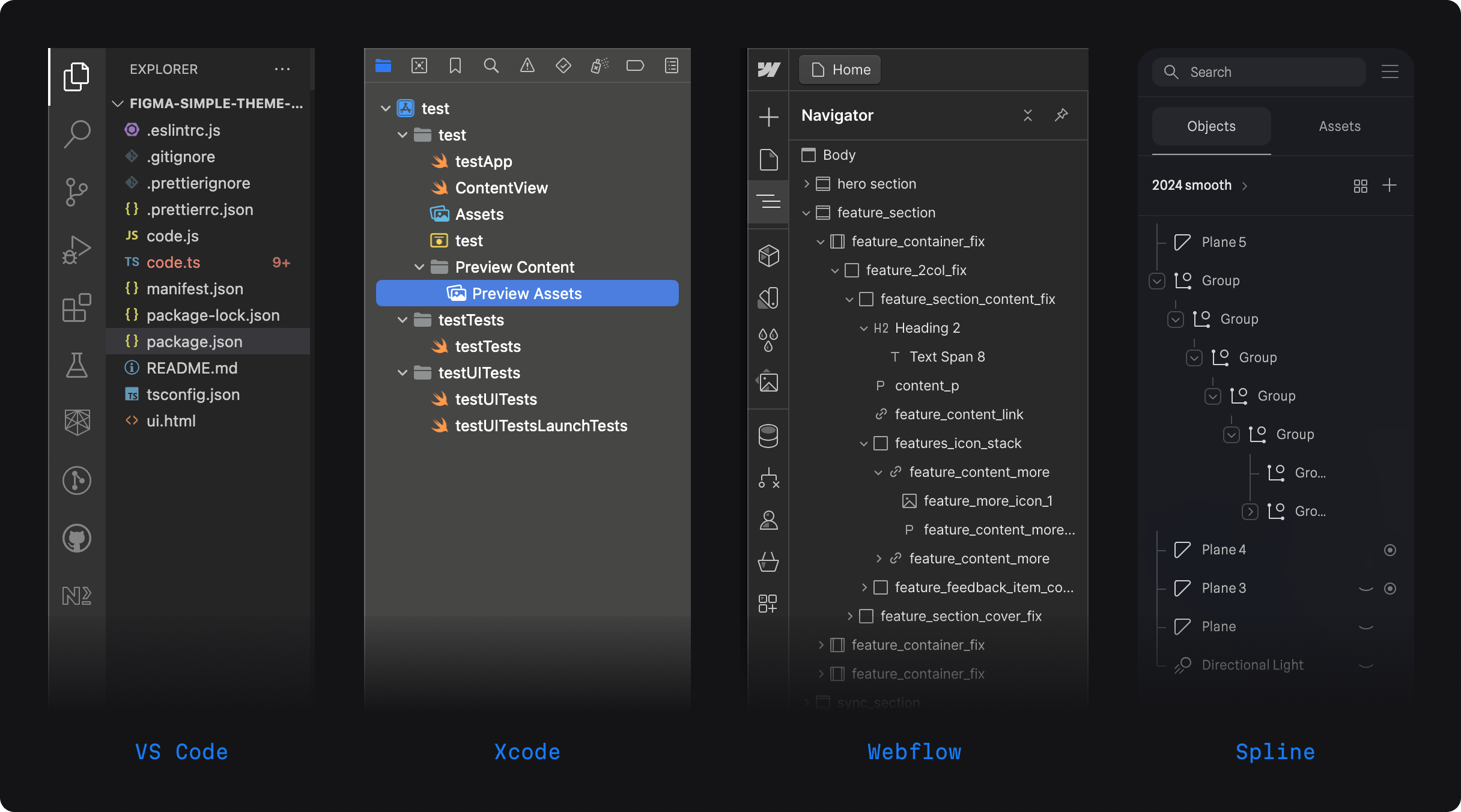The image size is (1461, 812).
Task: Click the Add Elements plus icon in Webflow
Action: [x=768, y=117]
